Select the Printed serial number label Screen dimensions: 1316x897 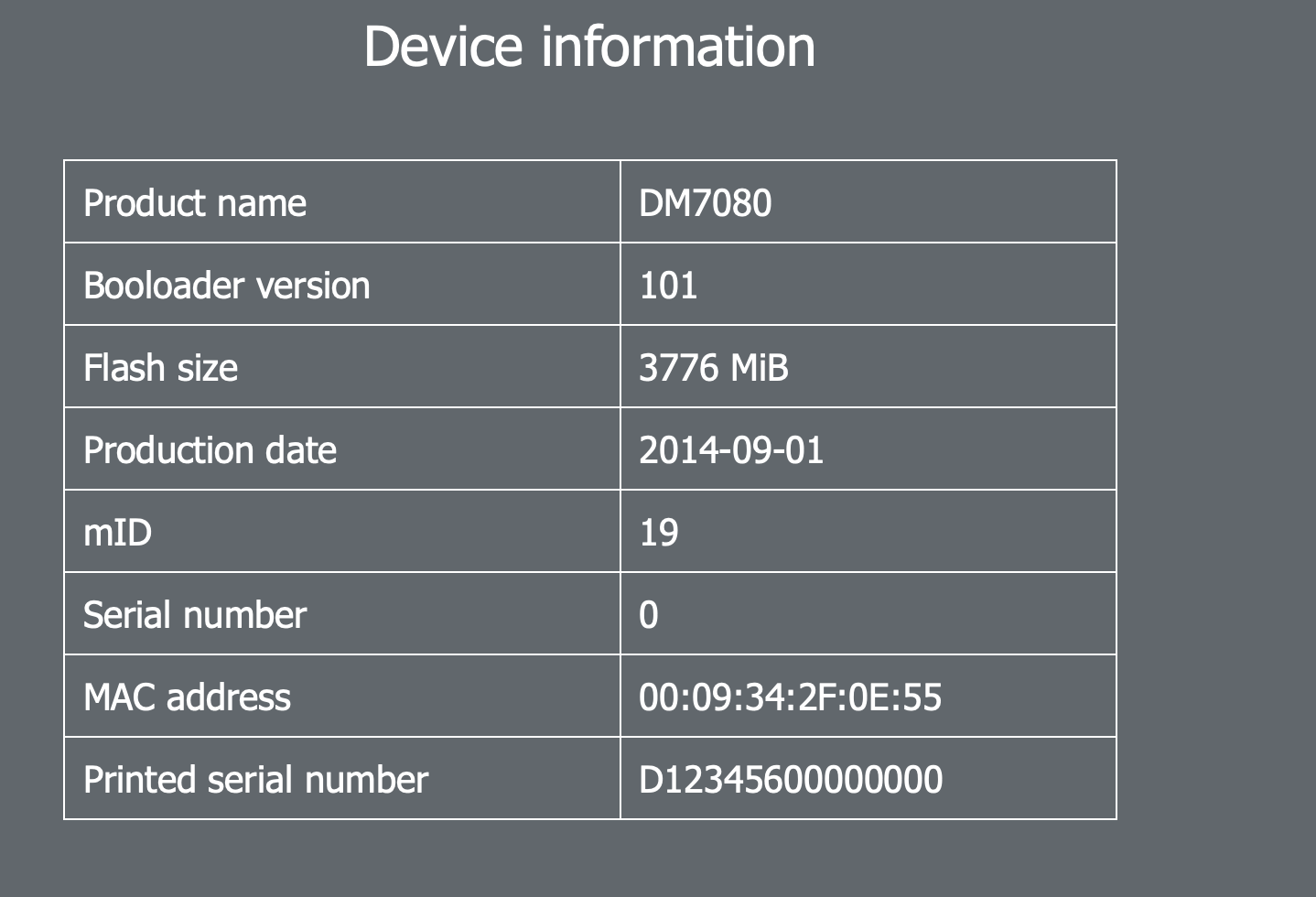255,780
